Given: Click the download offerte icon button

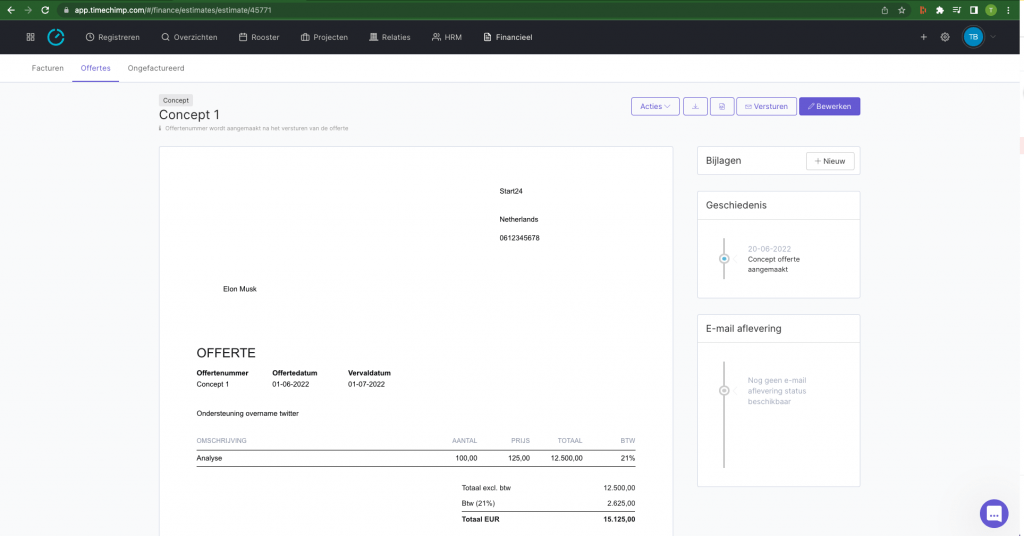Looking at the screenshot, I should (x=695, y=106).
